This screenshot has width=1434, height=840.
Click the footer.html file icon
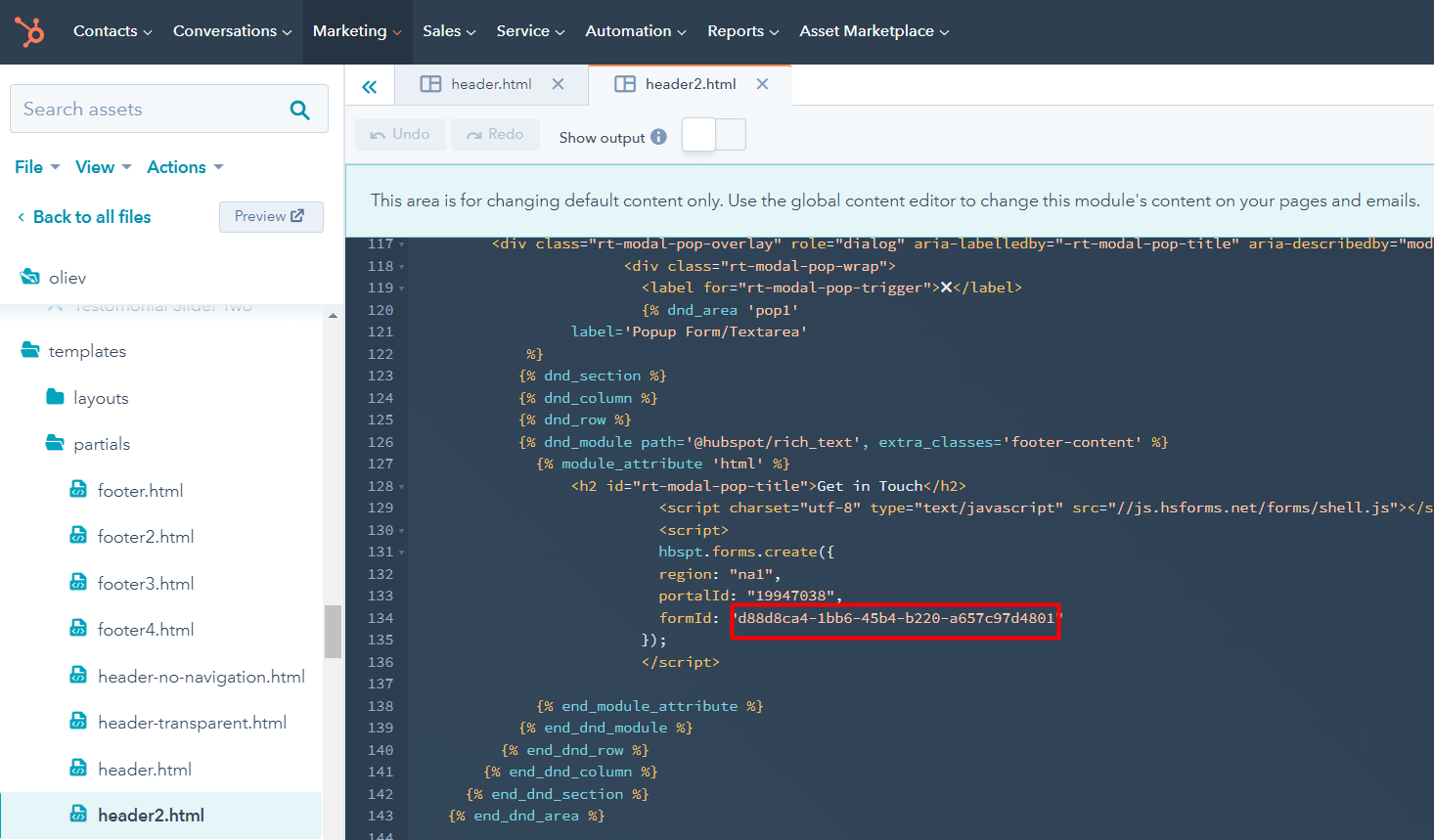78,490
